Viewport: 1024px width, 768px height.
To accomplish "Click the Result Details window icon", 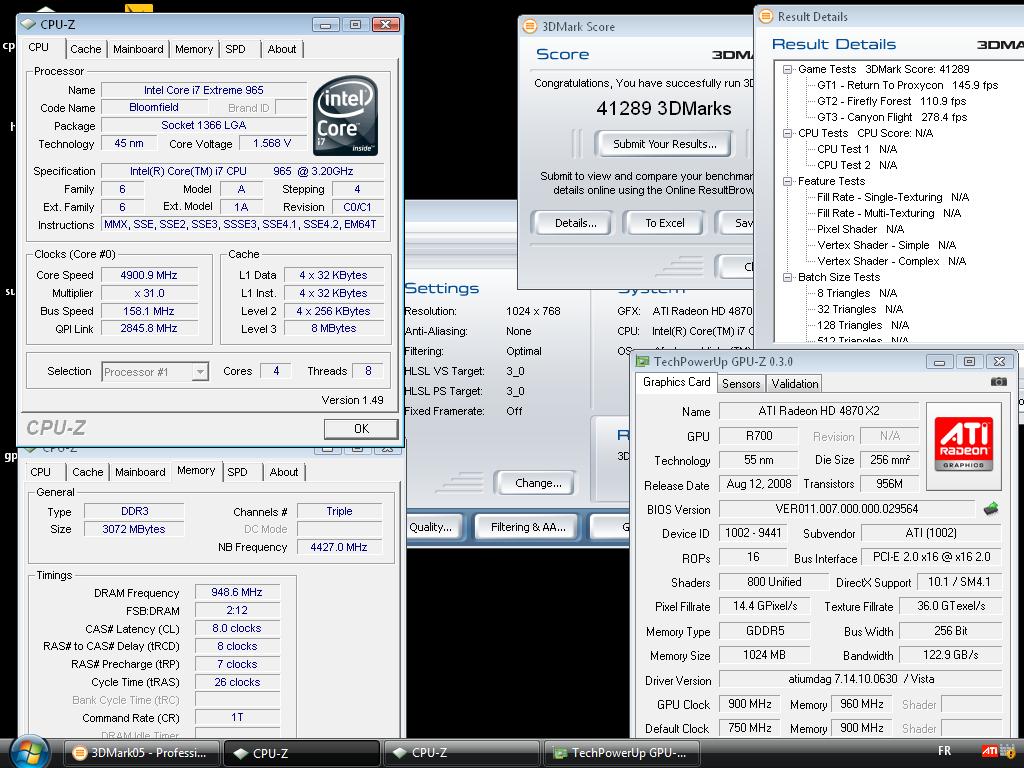I will [x=765, y=16].
